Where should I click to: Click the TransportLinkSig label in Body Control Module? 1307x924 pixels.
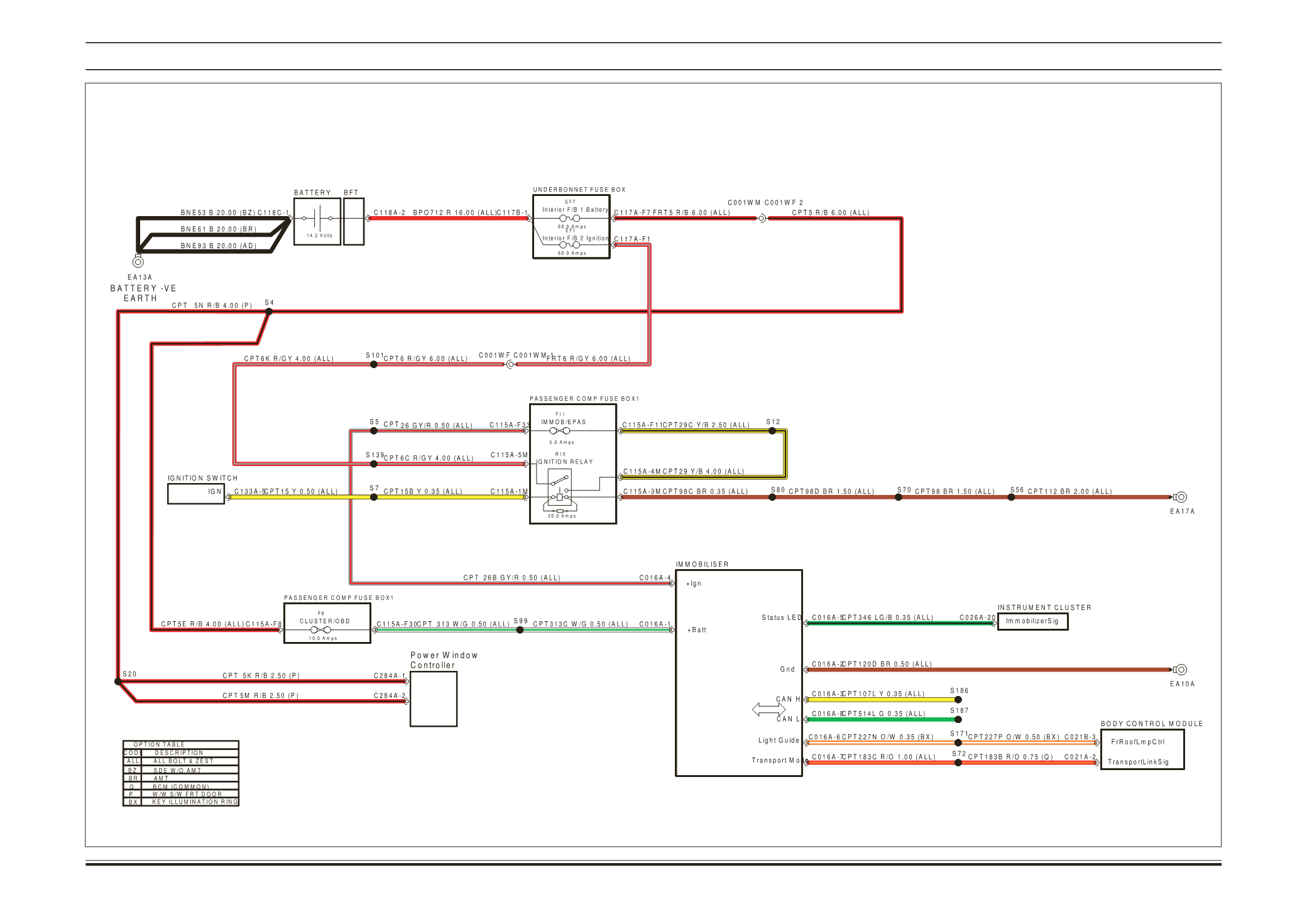pos(1138,762)
